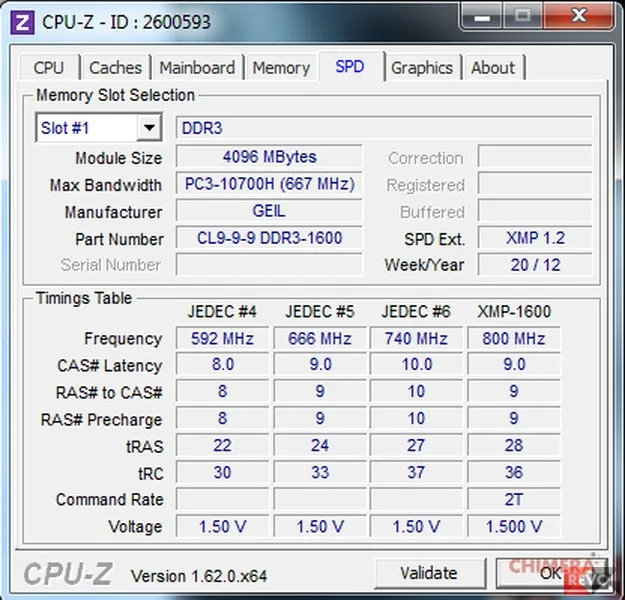Click the JEDEC #4 column header
This screenshot has height=600, width=625.
(x=222, y=312)
